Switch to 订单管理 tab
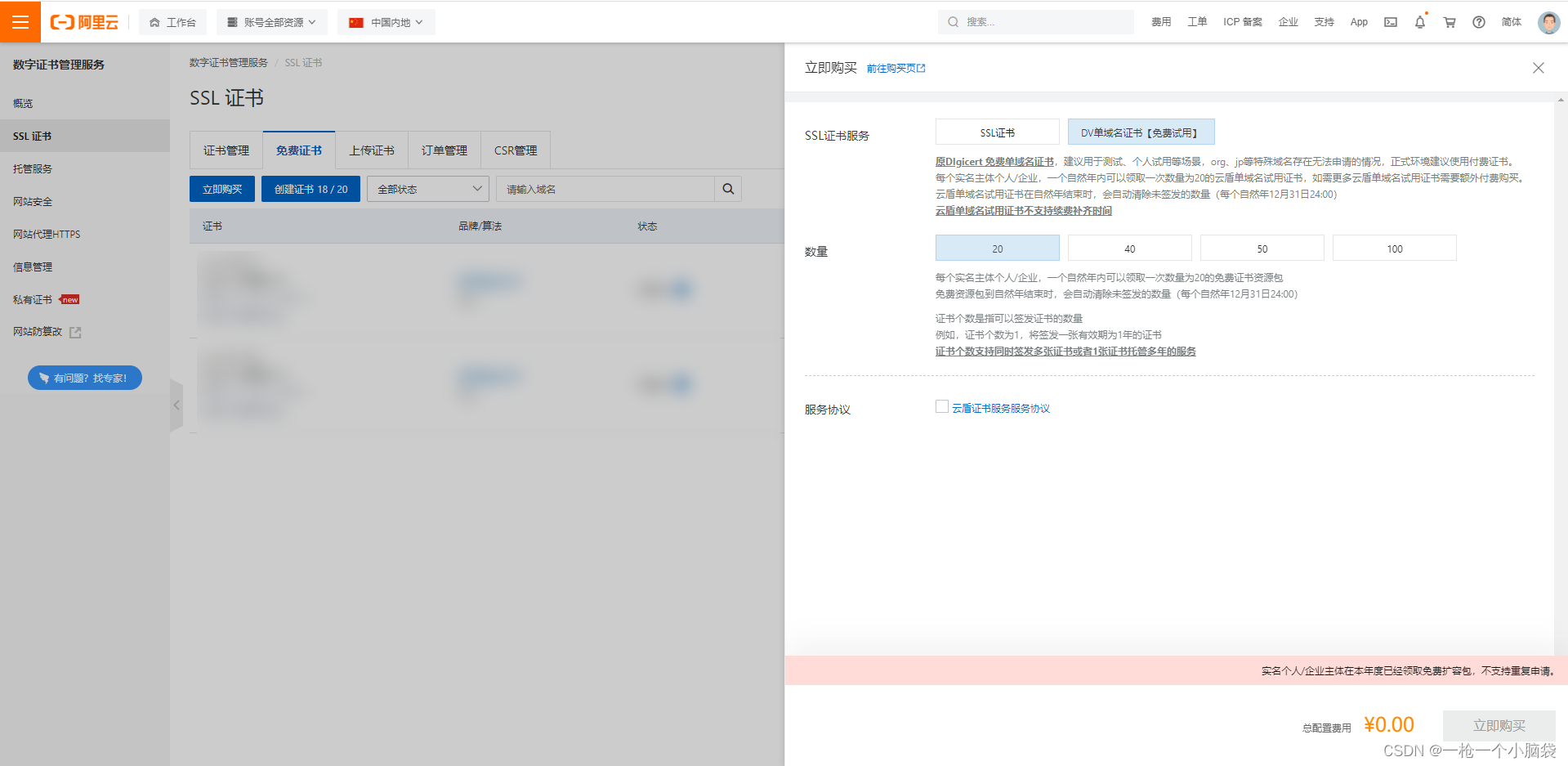 point(444,150)
